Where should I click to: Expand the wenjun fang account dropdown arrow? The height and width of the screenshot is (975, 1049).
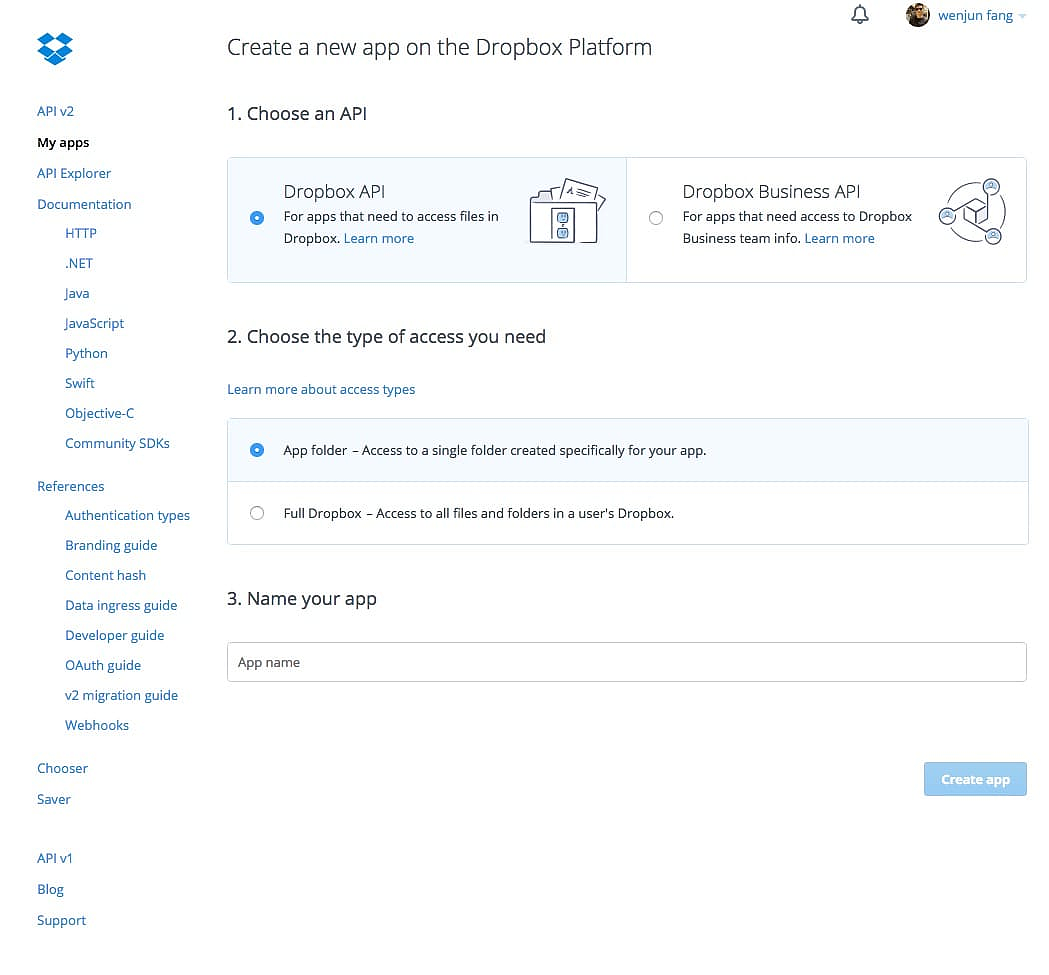pyautogui.click(x=1022, y=16)
